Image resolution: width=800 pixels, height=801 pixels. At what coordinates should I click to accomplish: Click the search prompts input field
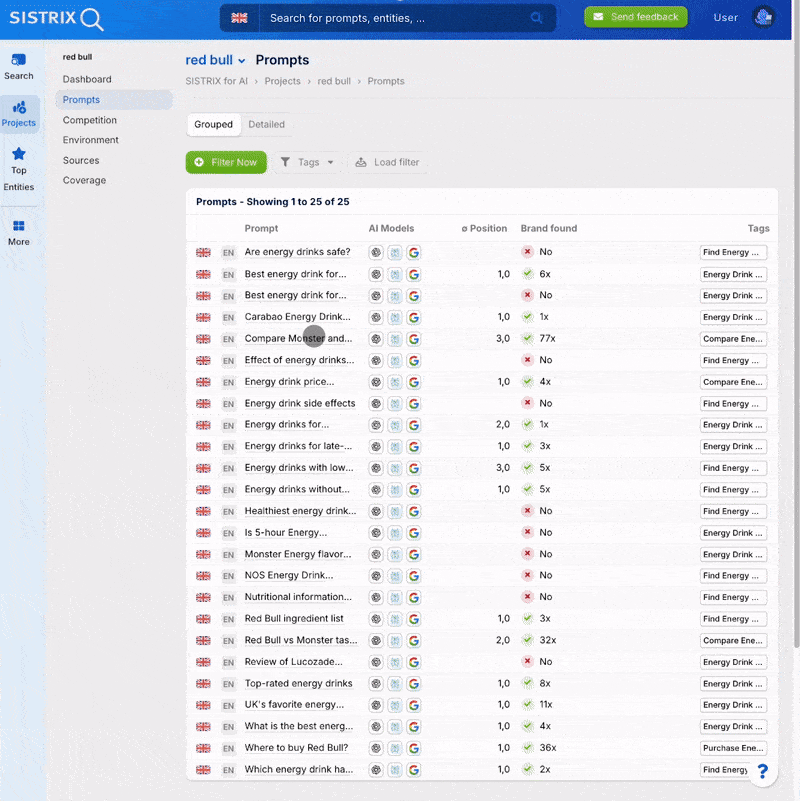coord(395,18)
